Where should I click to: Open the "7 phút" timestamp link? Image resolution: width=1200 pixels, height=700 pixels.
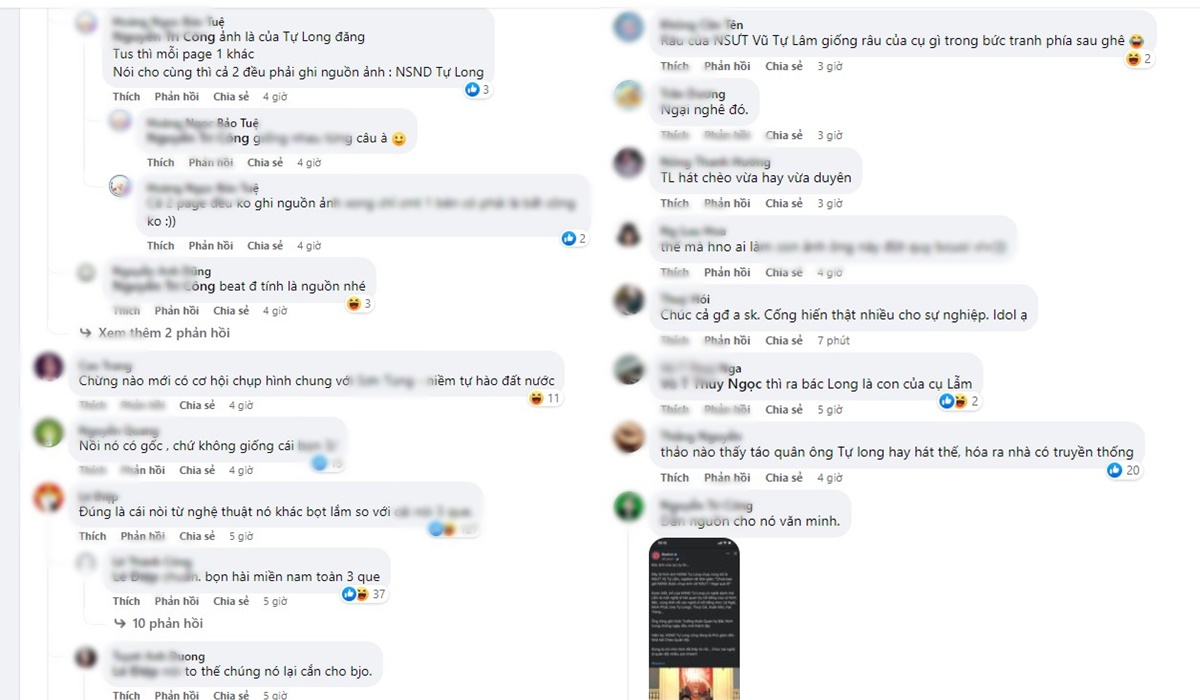click(833, 340)
